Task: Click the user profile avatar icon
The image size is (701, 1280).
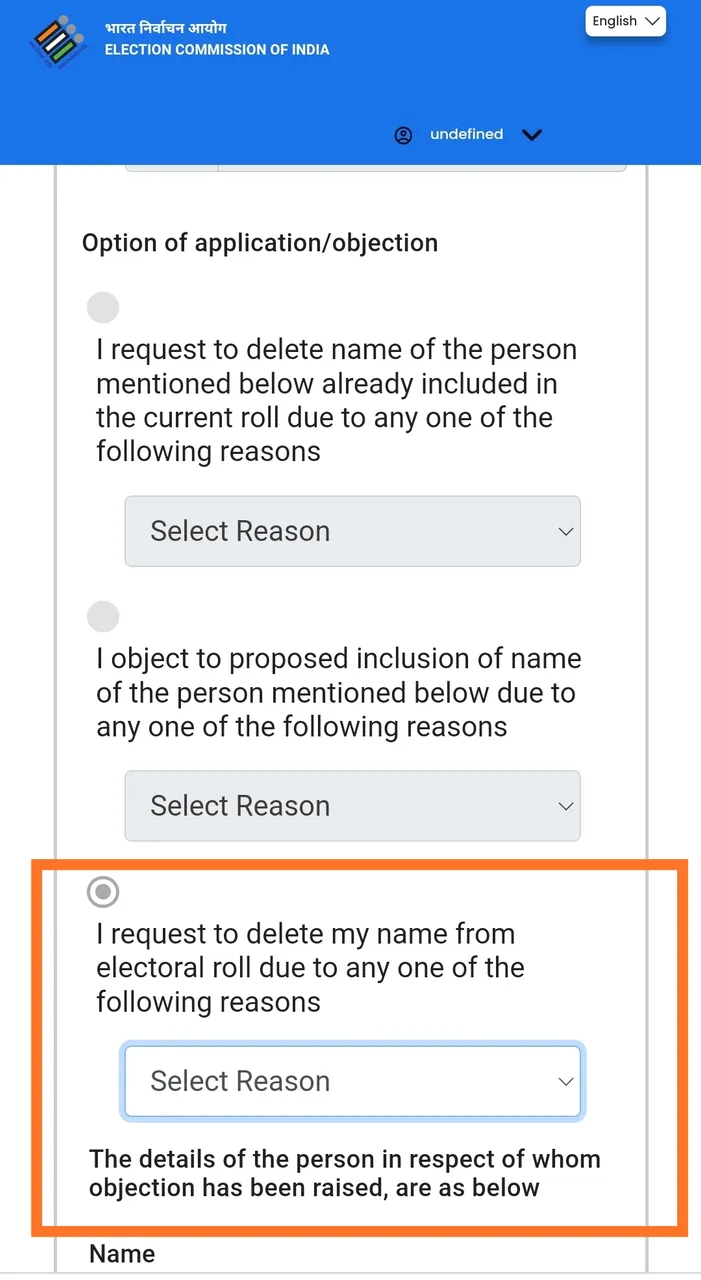Action: [403, 135]
